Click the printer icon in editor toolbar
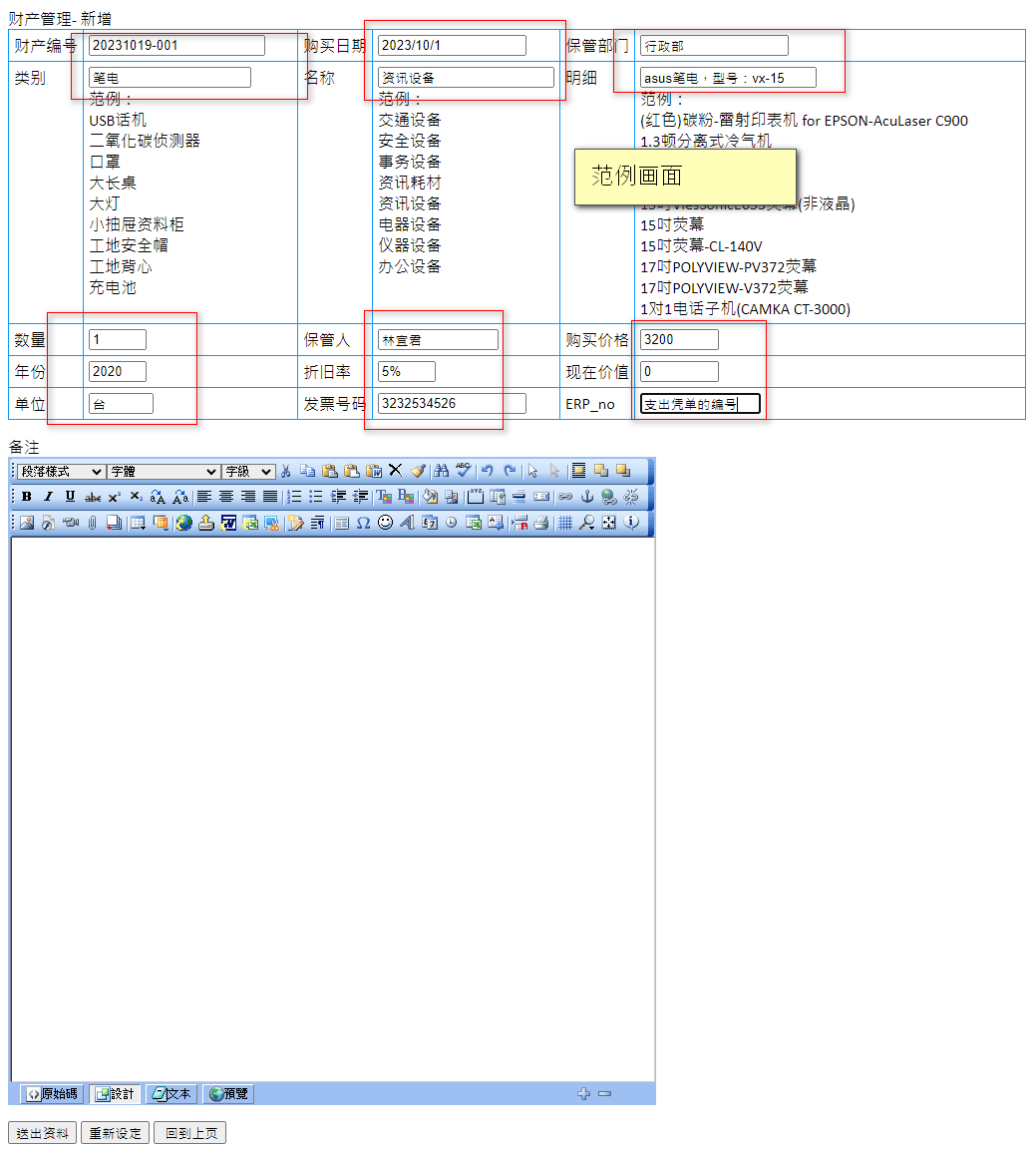Image resolution: width=1036 pixels, height=1151 pixels. (540, 522)
